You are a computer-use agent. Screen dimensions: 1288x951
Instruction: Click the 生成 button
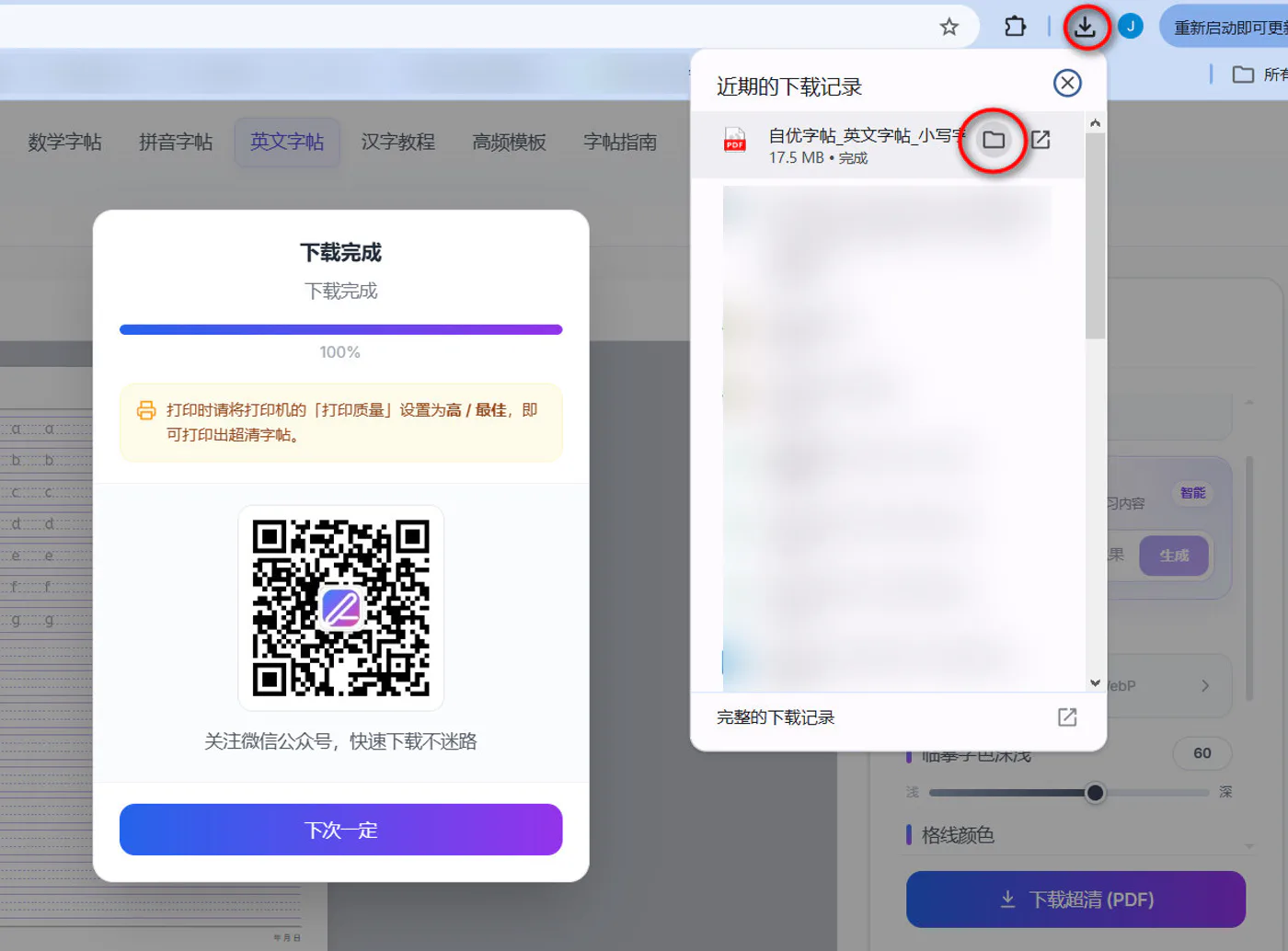pyautogui.click(x=1174, y=556)
